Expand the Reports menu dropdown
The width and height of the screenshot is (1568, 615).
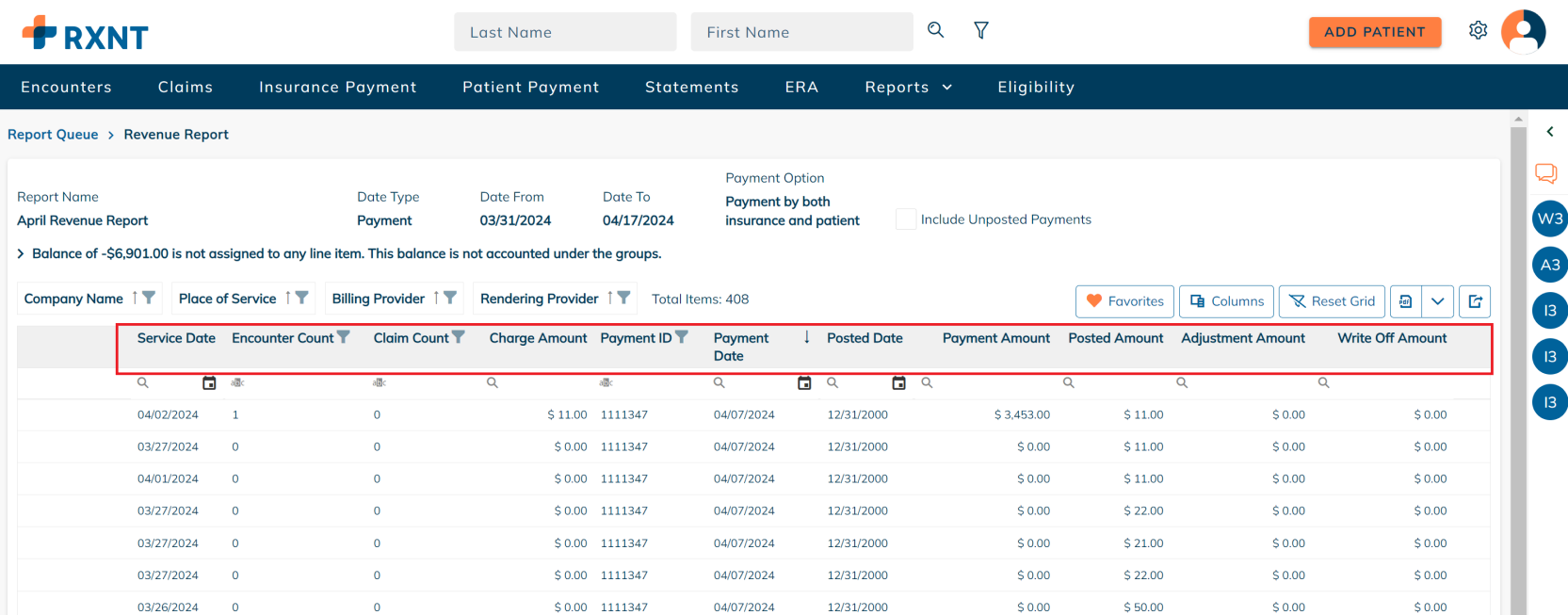(909, 87)
